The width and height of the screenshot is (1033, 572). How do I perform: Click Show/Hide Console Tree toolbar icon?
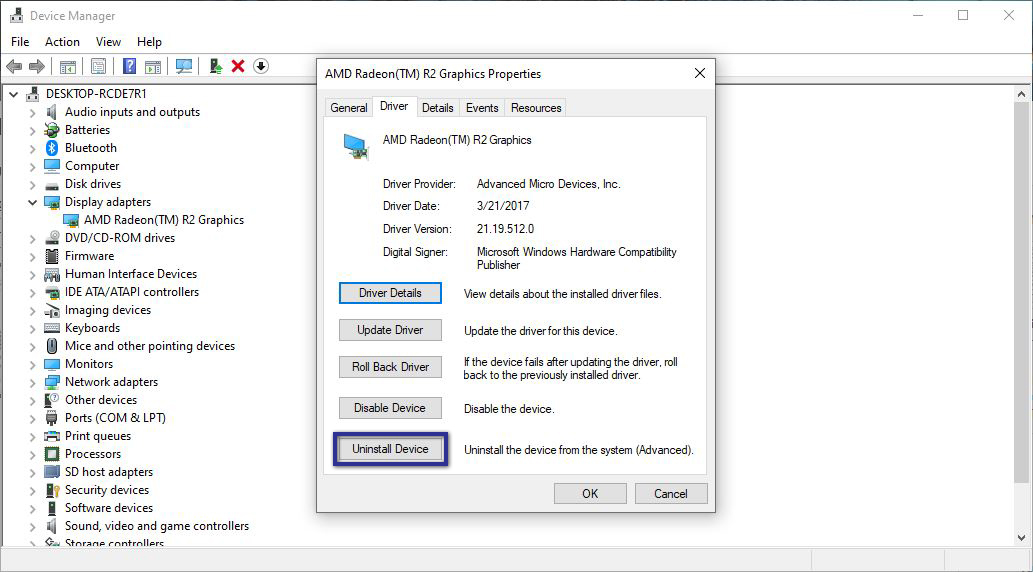[x=68, y=66]
